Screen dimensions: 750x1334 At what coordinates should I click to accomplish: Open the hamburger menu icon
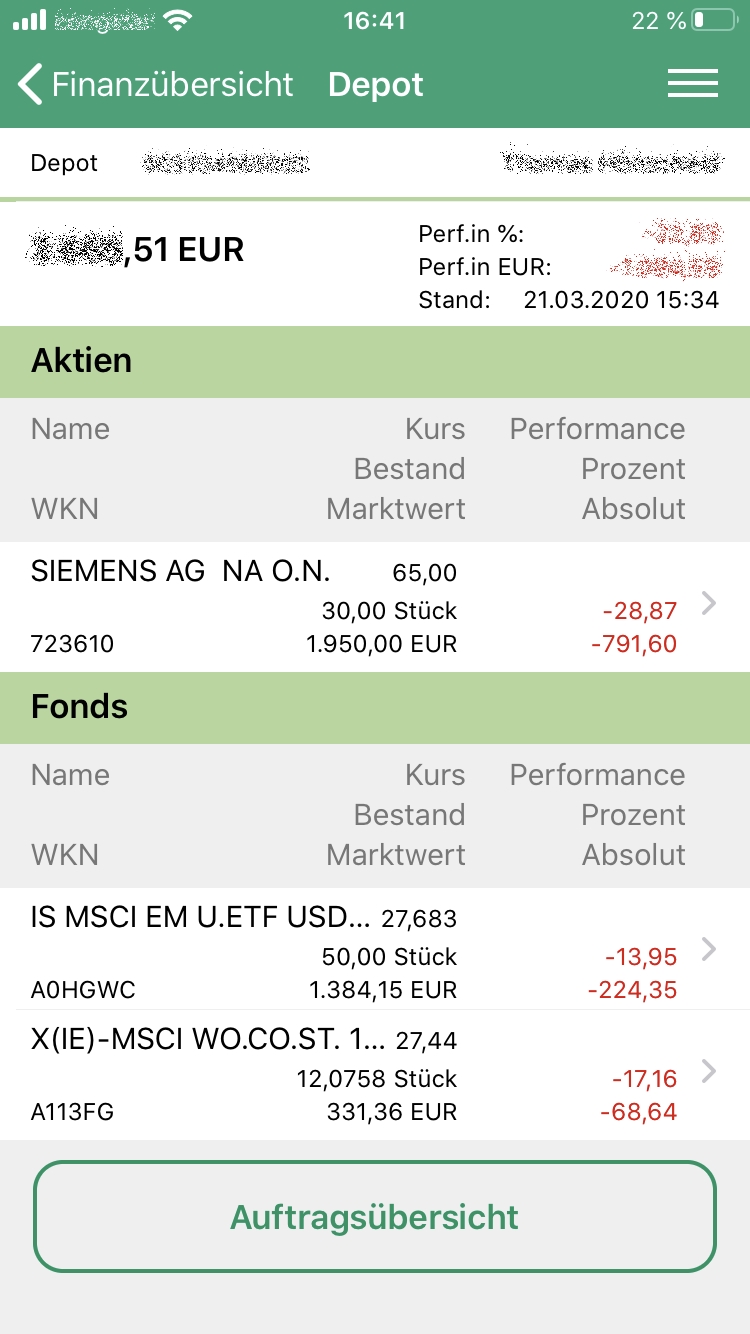coord(693,84)
